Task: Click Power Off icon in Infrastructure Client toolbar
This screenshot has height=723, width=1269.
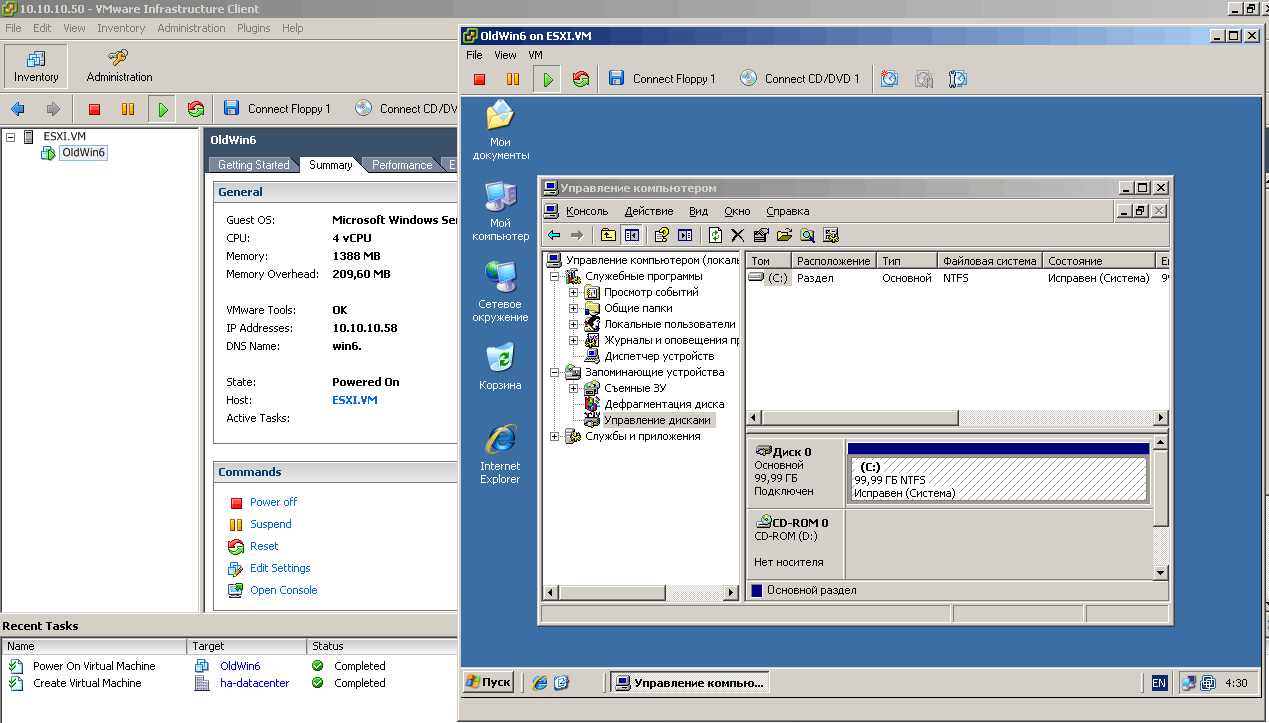Action: pyautogui.click(x=95, y=109)
